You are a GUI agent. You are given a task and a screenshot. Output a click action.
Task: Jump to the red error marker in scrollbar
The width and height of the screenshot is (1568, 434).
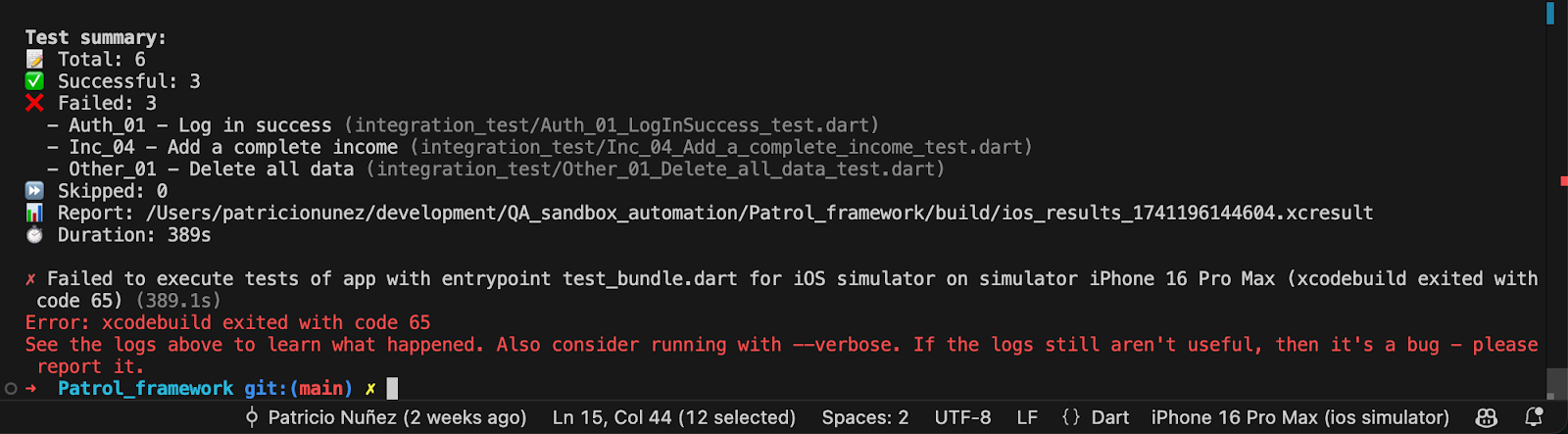click(x=1563, y=181)
